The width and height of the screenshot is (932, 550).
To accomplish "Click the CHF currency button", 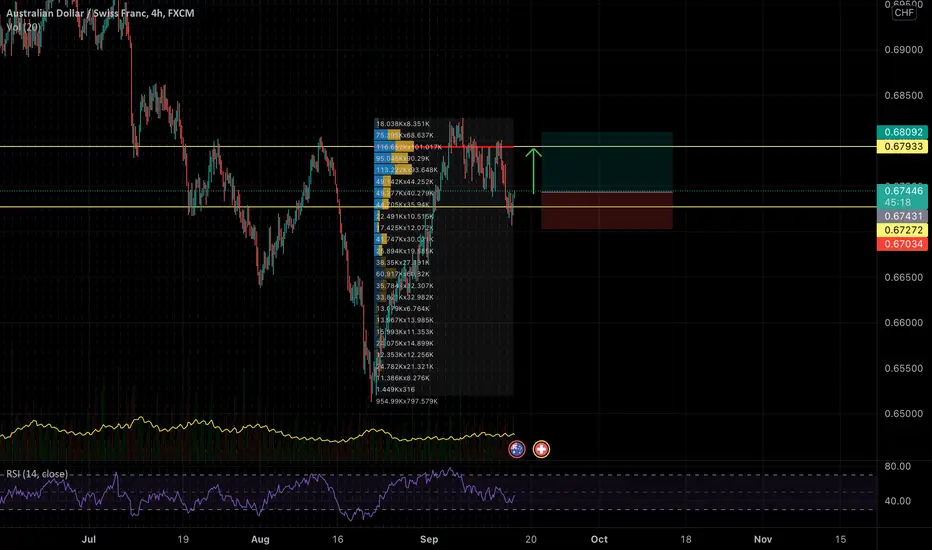I will pyautogui.click(x=904, y=12).
